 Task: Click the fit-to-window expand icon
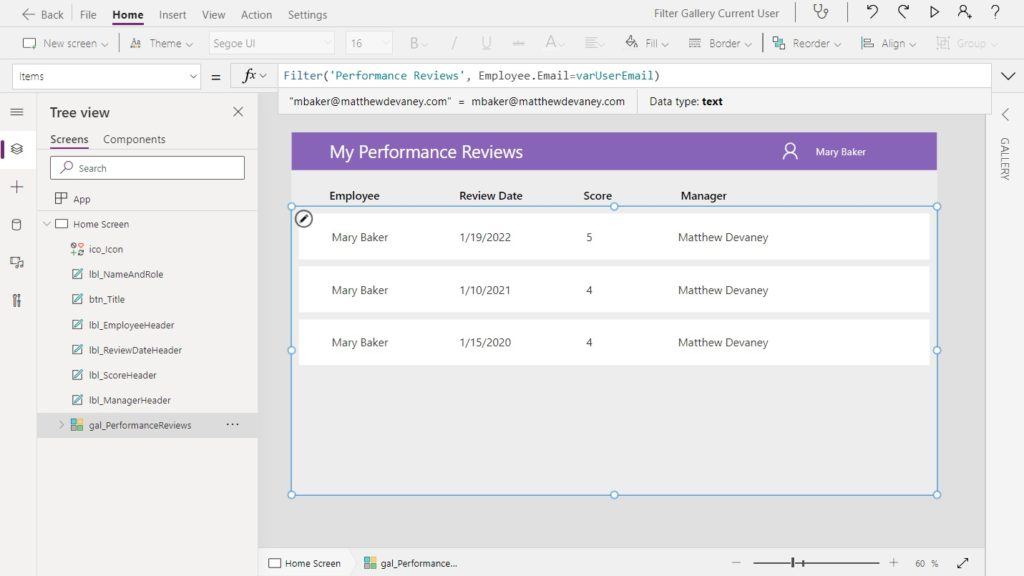coord(963,563)
